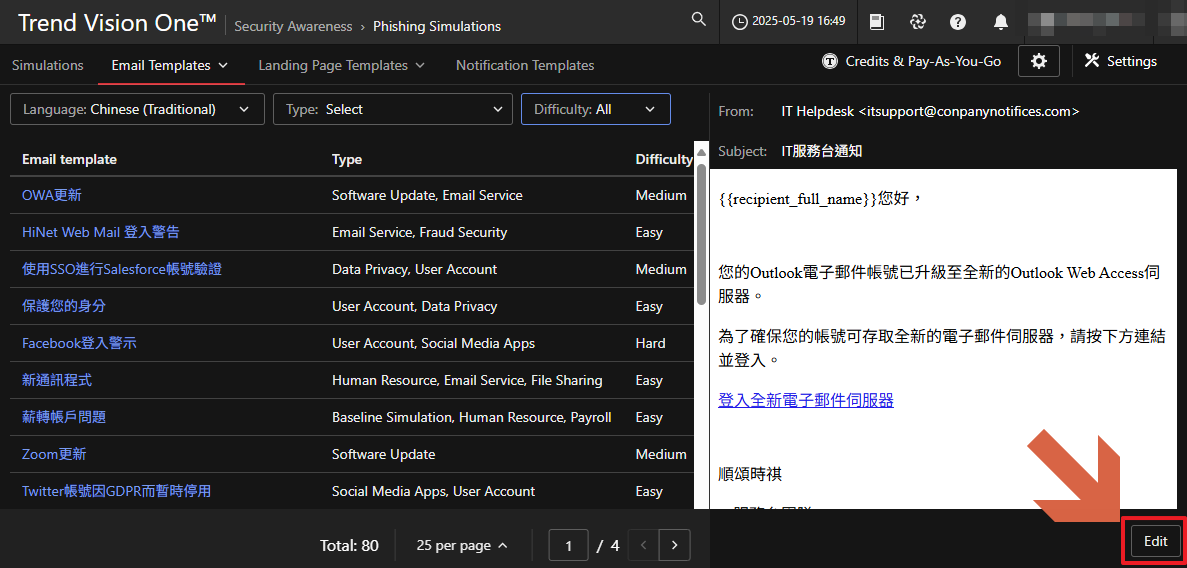The image size is (1187, 568).
Task: Open the Landing Page Templates tab
Action: (x=341, y=65)
